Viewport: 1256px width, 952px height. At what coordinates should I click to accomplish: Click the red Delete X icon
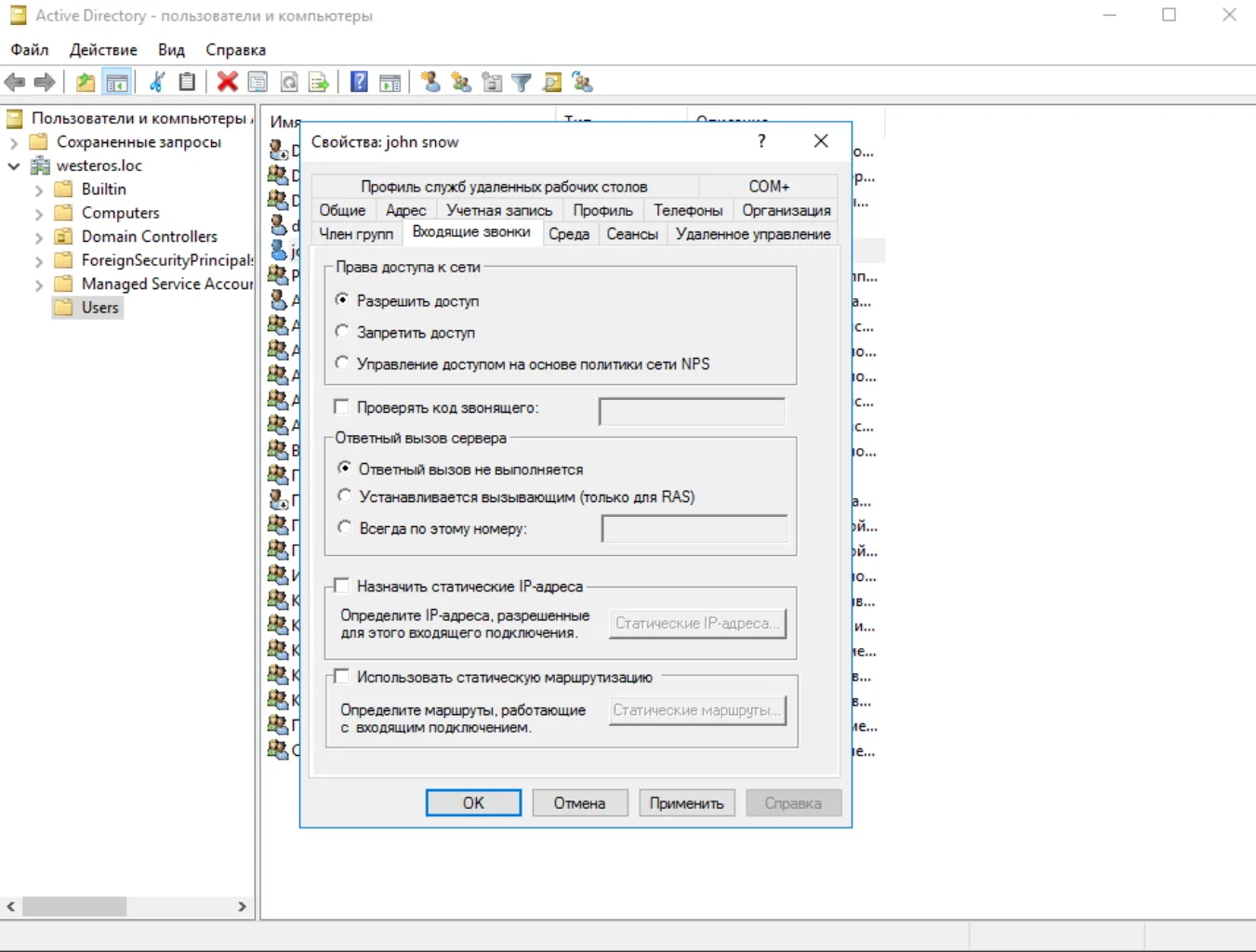(228, 83)
